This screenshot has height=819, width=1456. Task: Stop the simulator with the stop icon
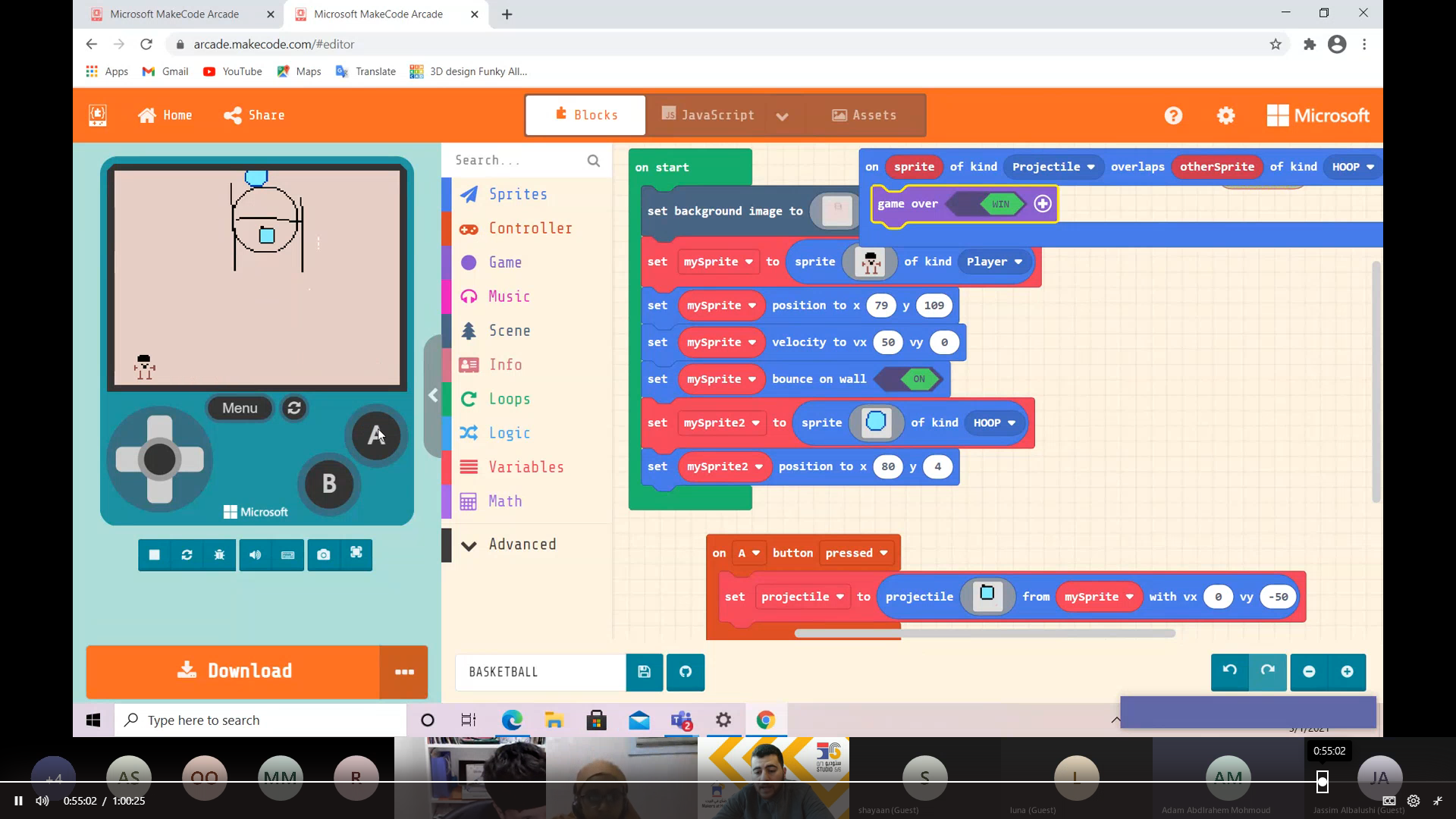point(155,555)
